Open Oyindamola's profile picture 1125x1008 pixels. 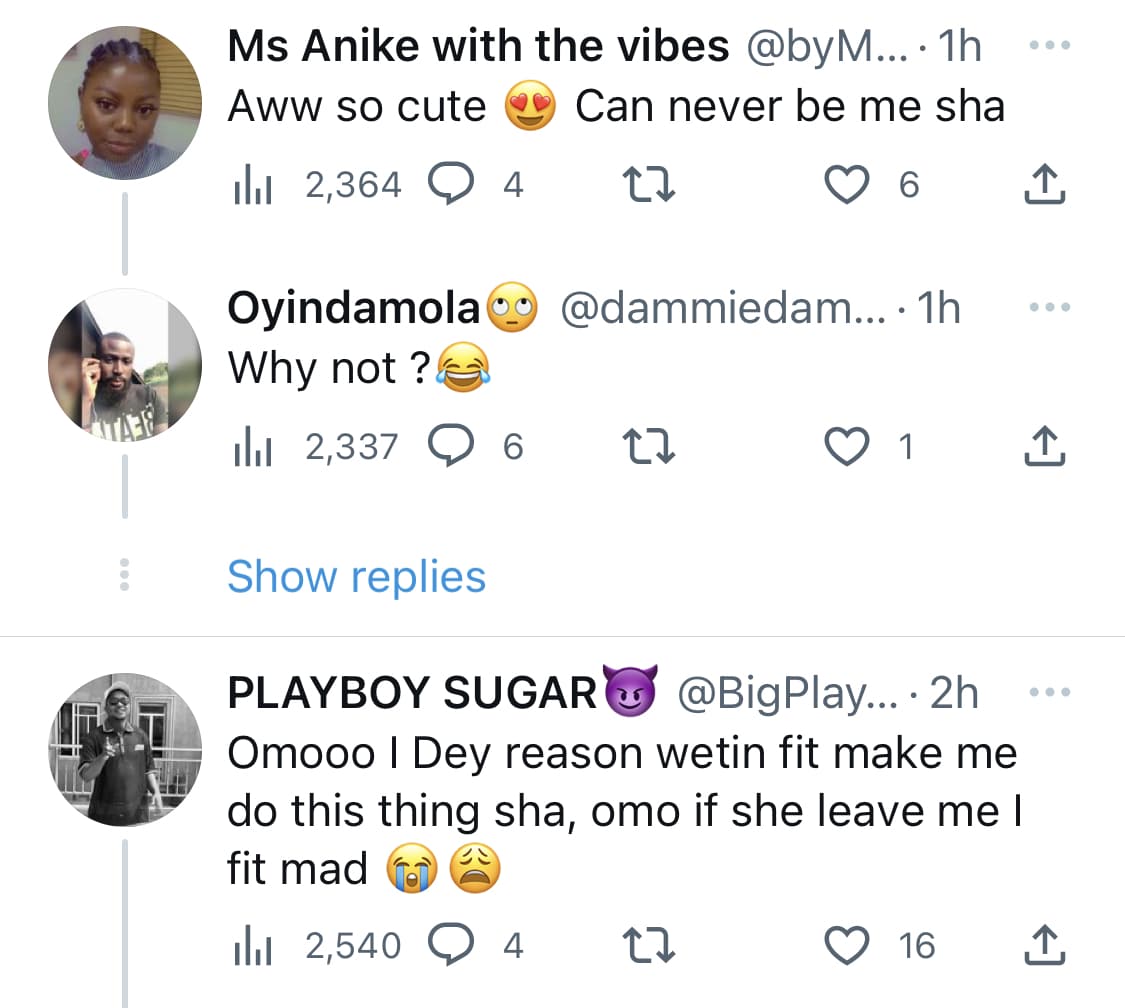pyautogui.click(x=125, y=365)
